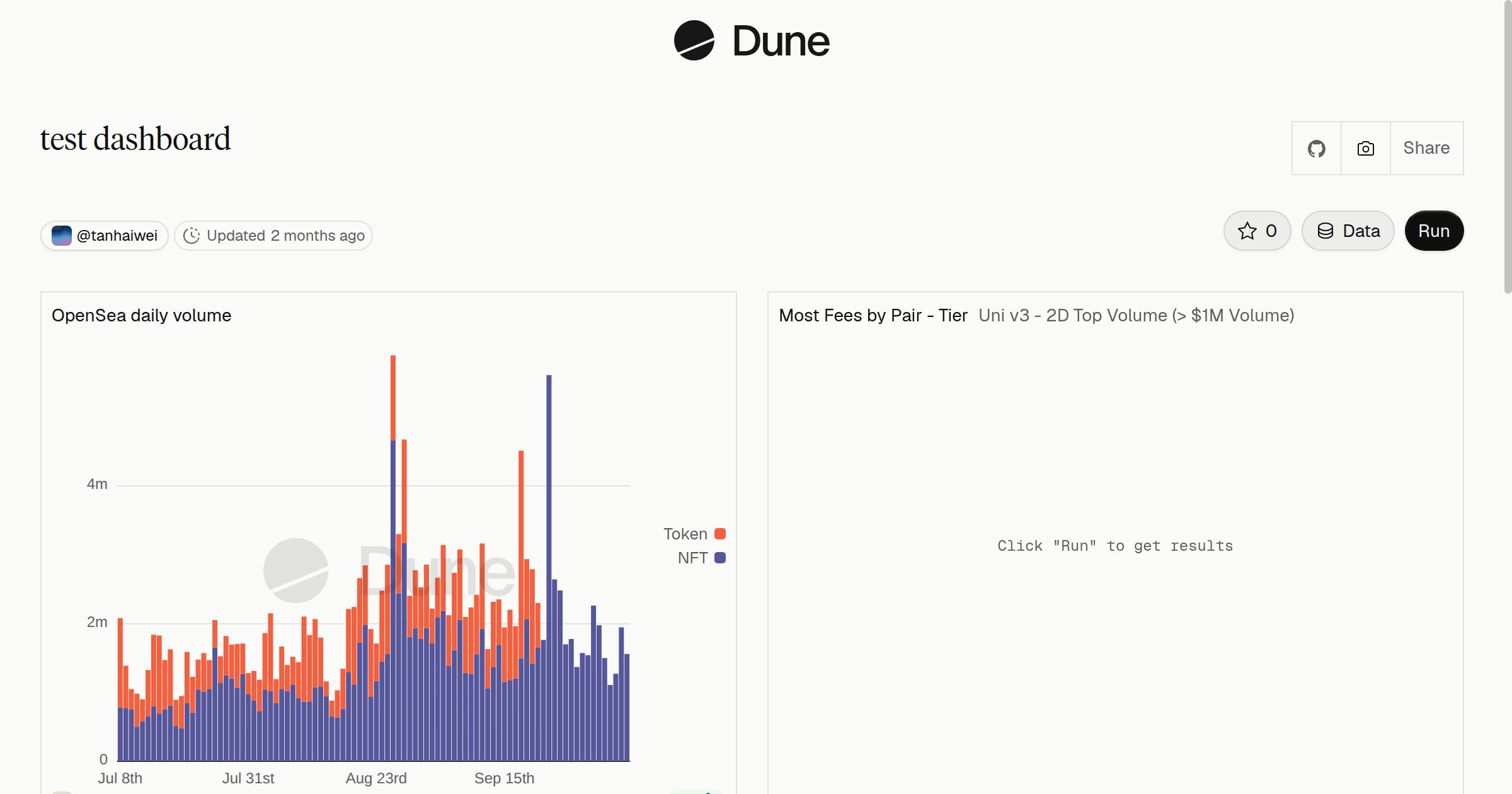Click the 'Click "Run" to get results' message
The image size is (1512, 794).
tap(1115, 546)
